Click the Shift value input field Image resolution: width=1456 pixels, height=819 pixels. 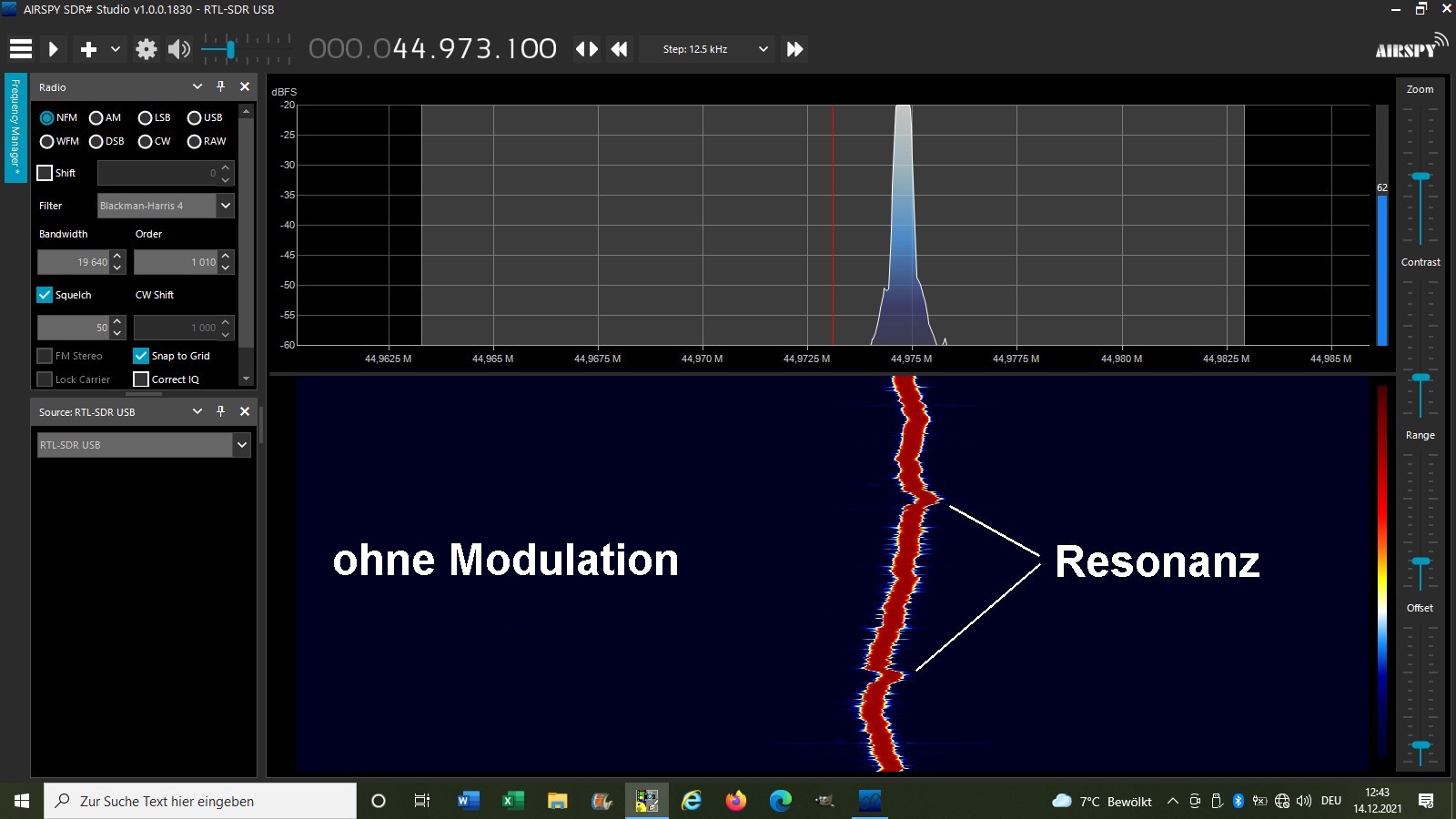coord(157,173)
